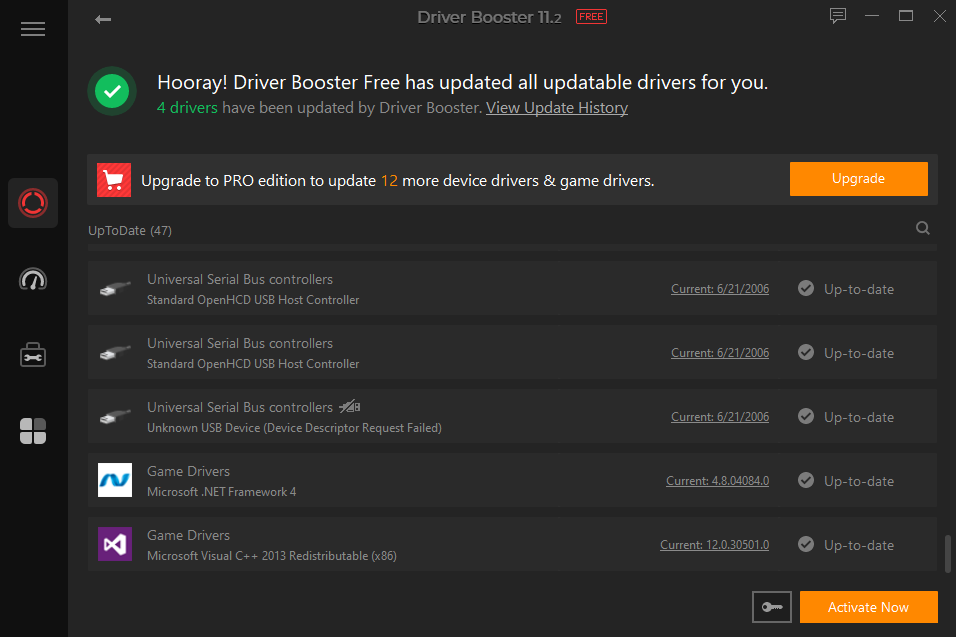This screenshot has height=637, width=956.
Task: Open Unknown USB Device Current: 6/21/2006 link
Action: point(720,417)
